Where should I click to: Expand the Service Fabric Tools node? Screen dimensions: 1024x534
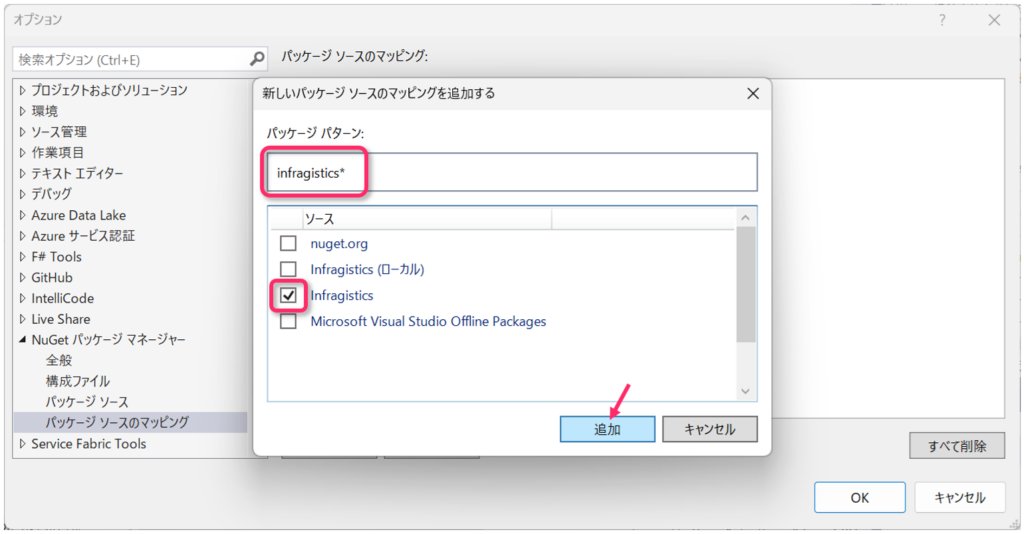point(22,444)
